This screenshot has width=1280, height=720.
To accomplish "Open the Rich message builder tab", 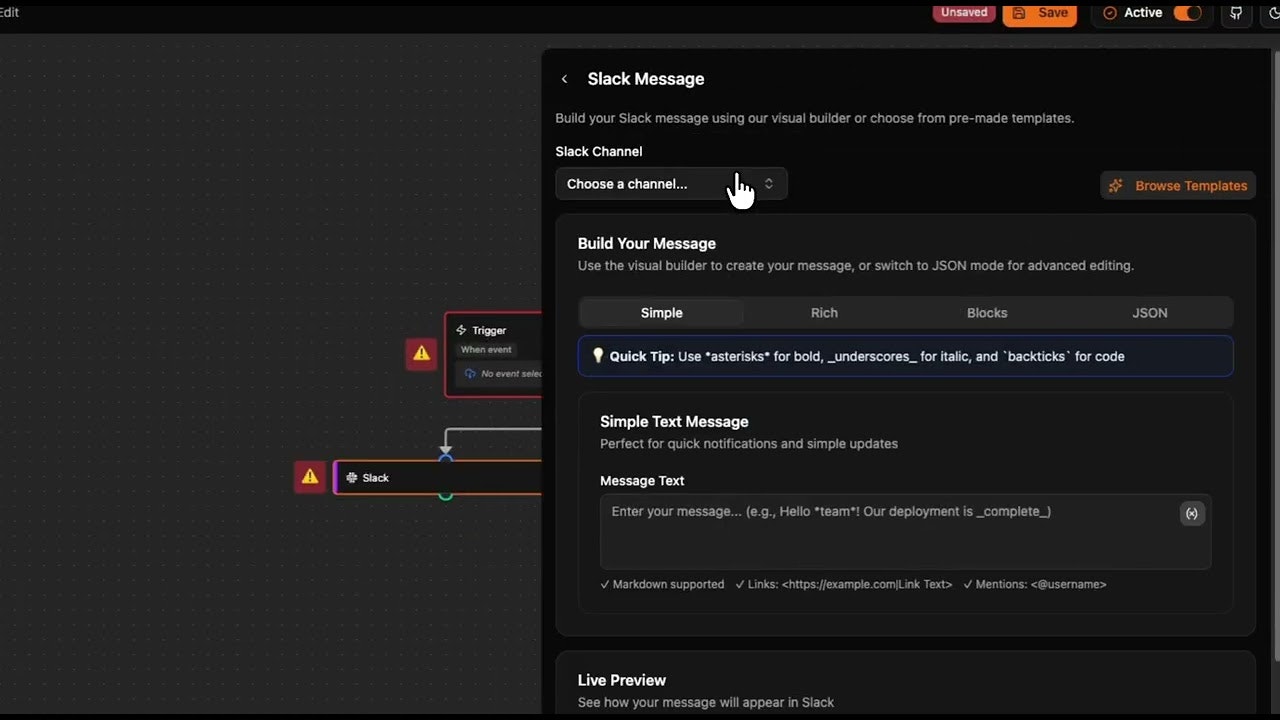I will (824, 312).
